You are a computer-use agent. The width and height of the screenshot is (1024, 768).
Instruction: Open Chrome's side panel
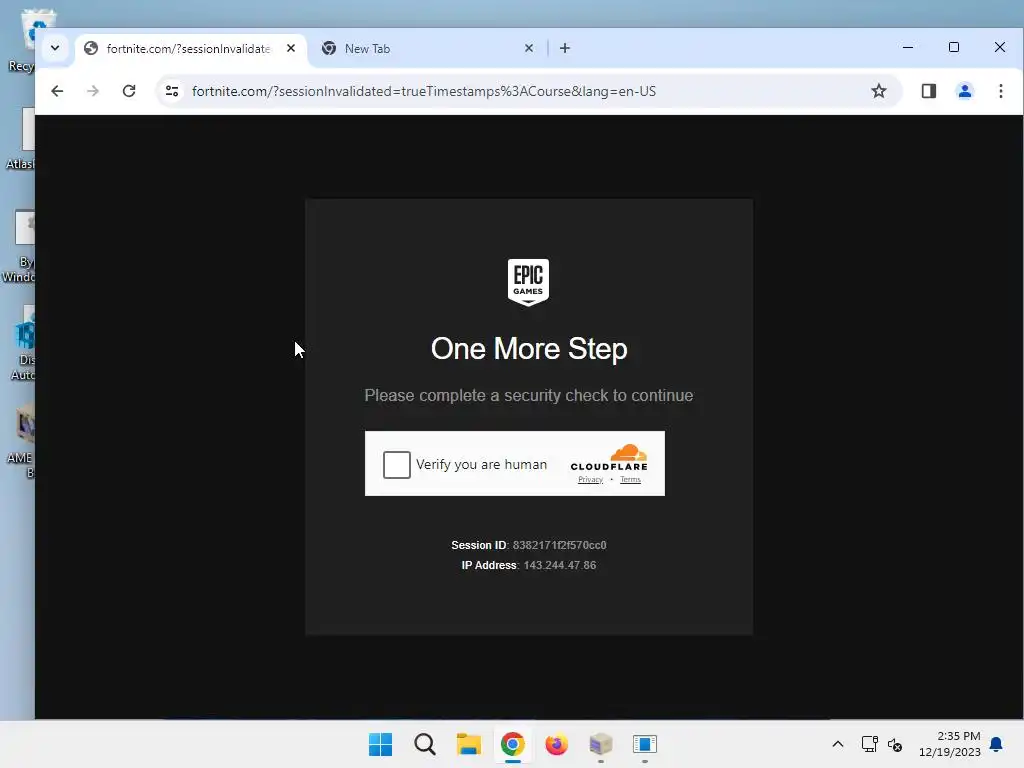click(929, 91)
